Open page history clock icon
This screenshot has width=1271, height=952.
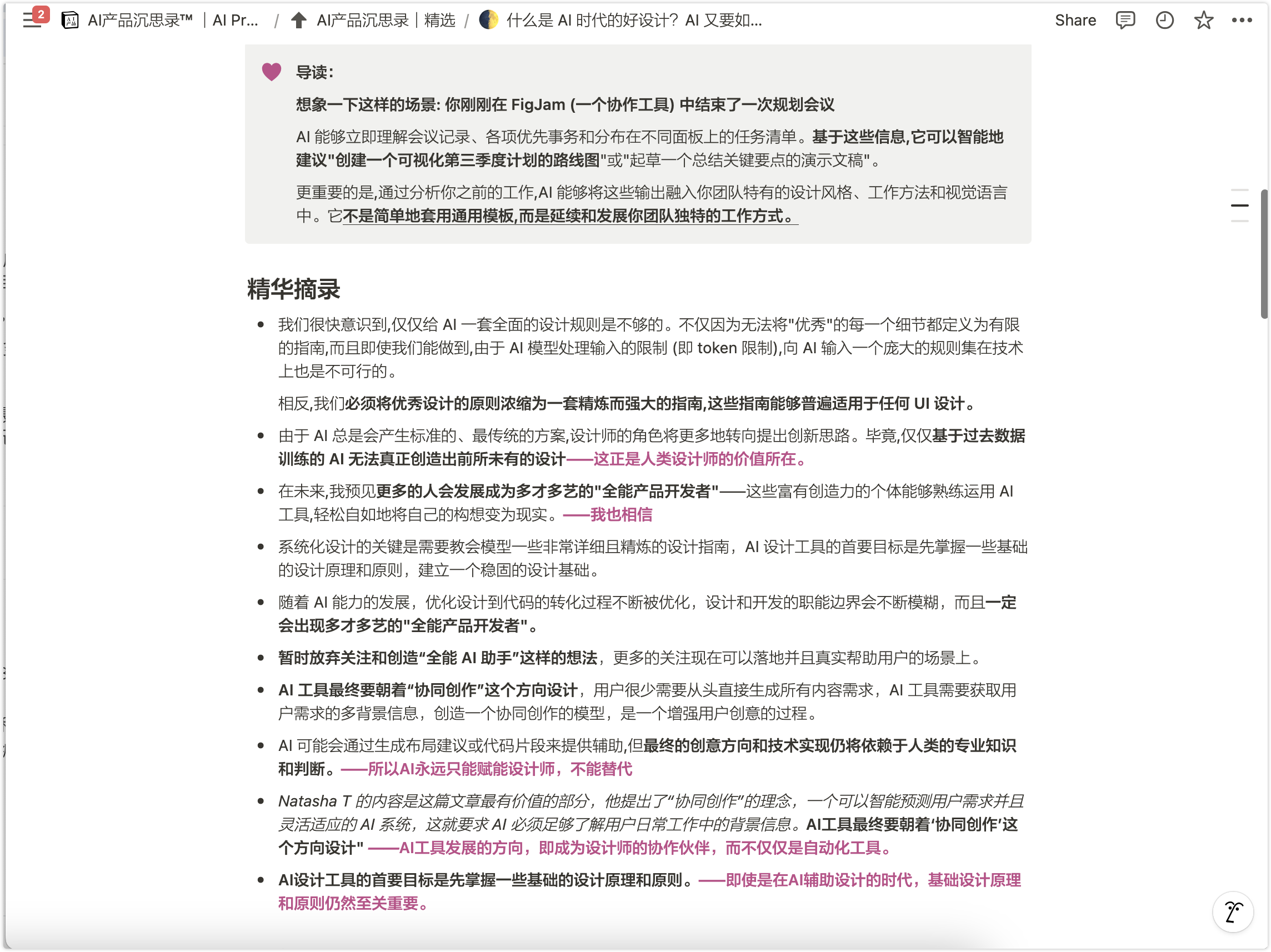point(1164,21)
